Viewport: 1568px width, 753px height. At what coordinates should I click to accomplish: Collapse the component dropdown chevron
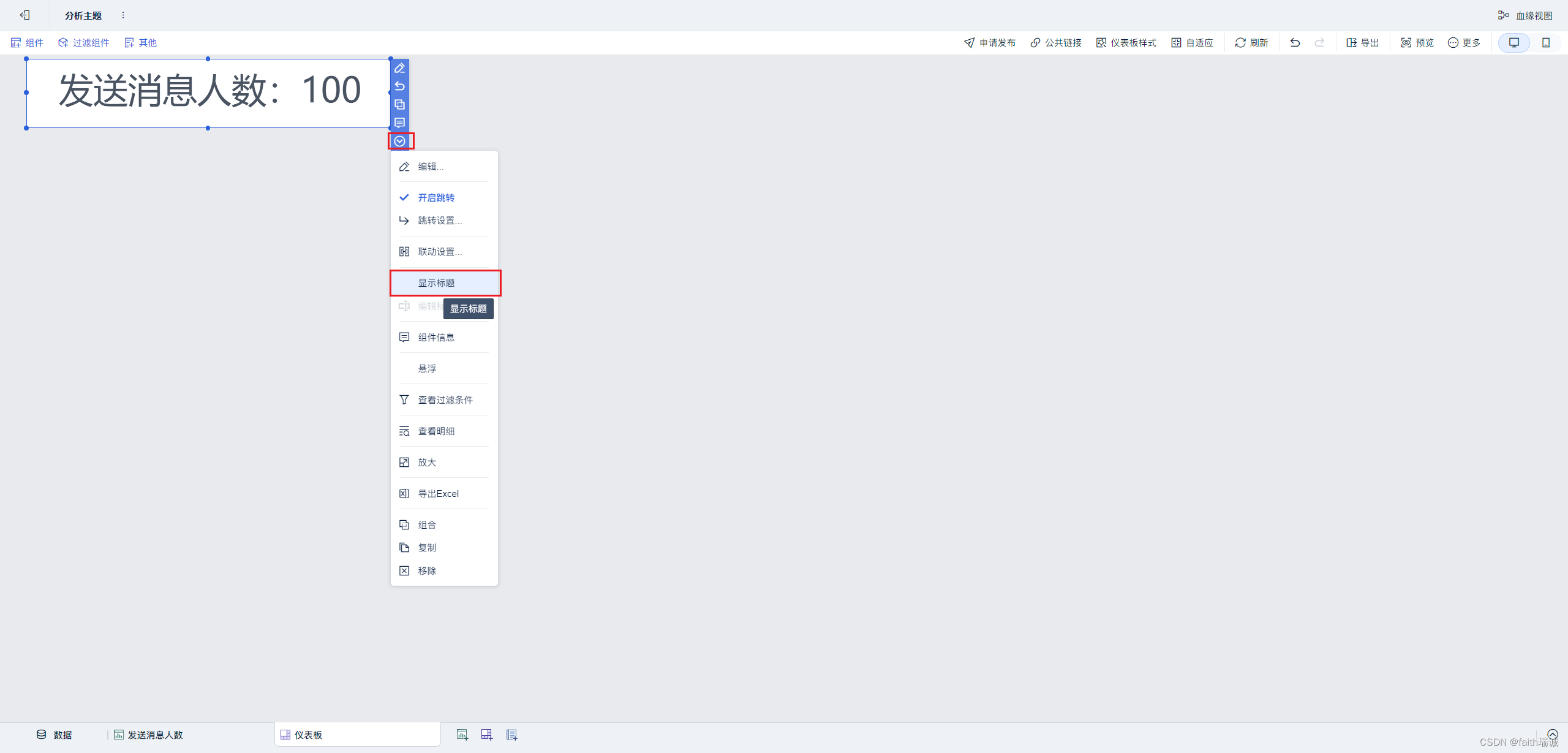(400, 141)
